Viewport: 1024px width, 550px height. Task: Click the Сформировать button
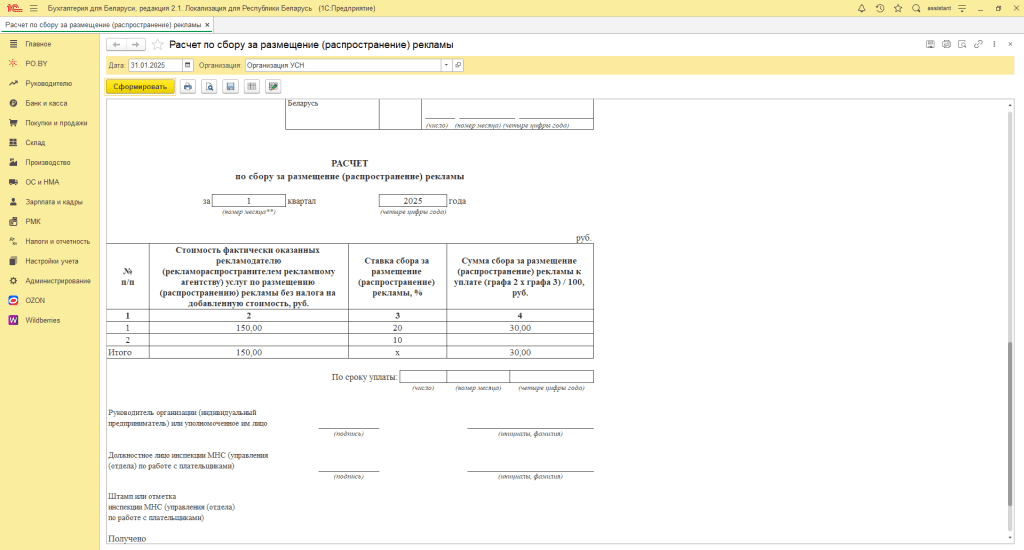point(140,86)
